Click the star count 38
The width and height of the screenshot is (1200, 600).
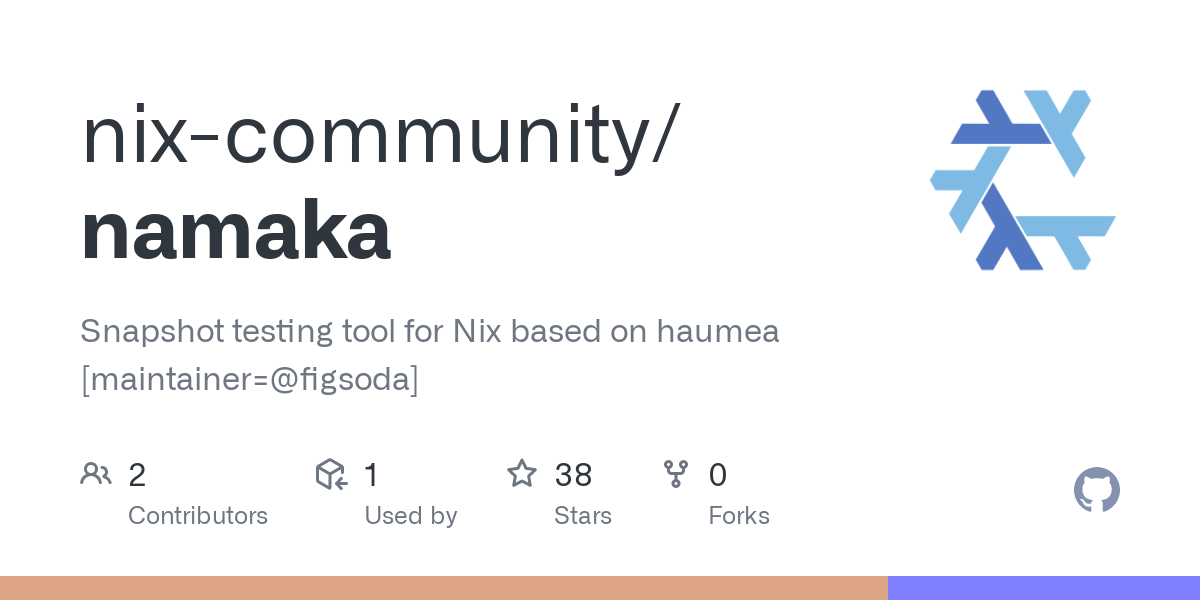[x=573, y=475]
